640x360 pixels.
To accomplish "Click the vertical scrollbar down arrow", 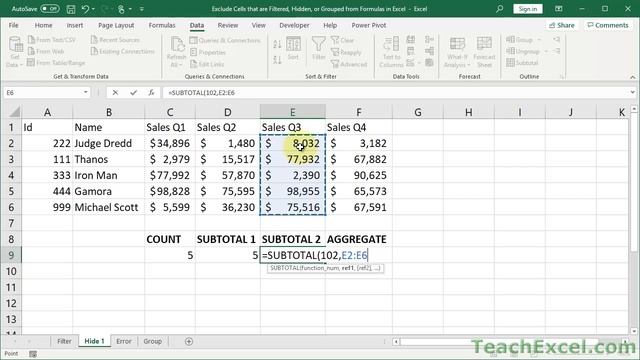I will (x=633, y=331).
